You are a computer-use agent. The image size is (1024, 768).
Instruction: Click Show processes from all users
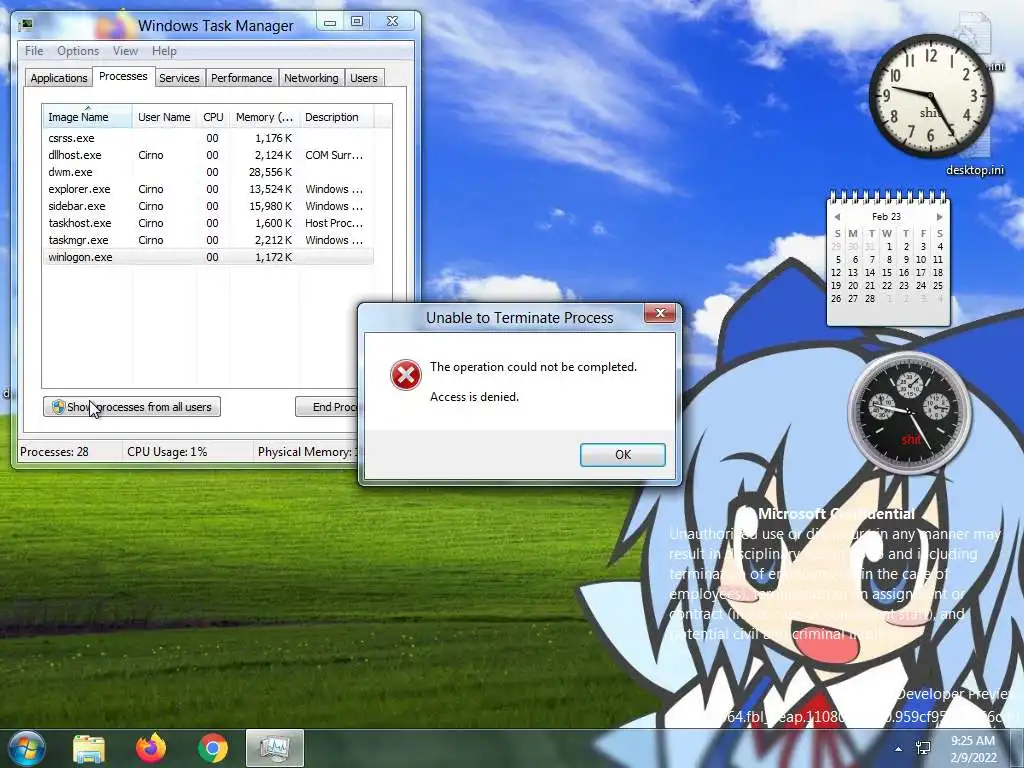(132, 407)
